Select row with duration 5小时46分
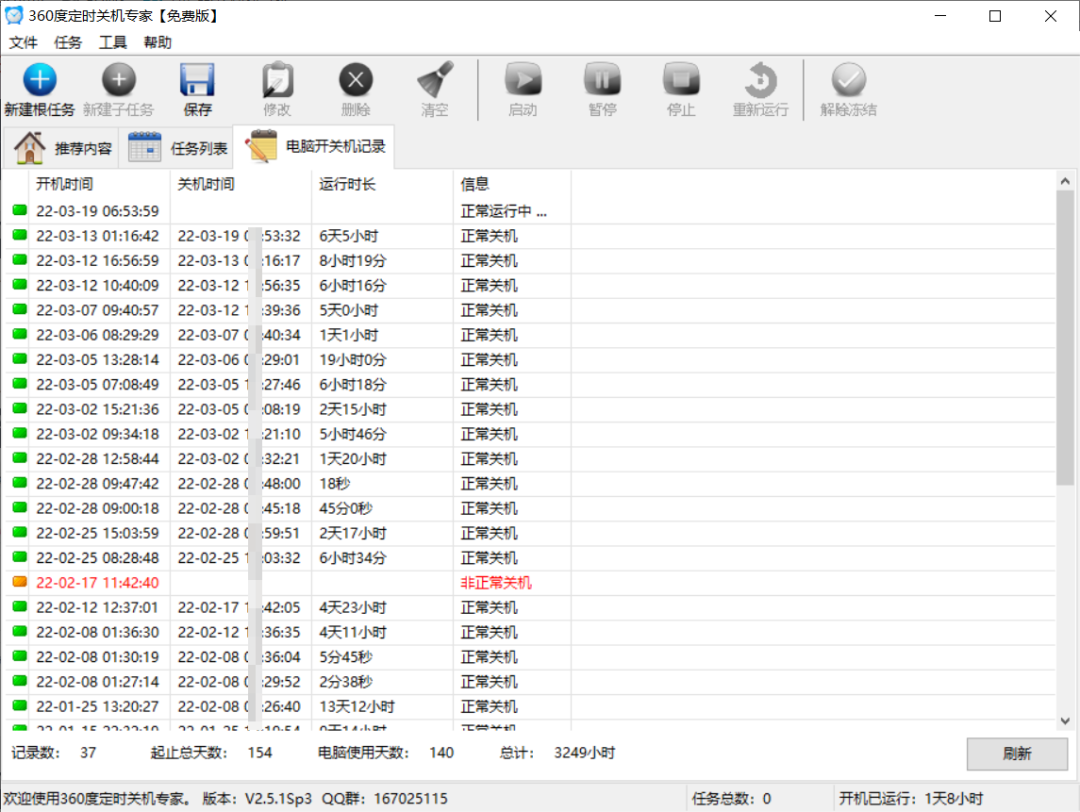This screenshot has width=1080, height=812. coord(353,434)
